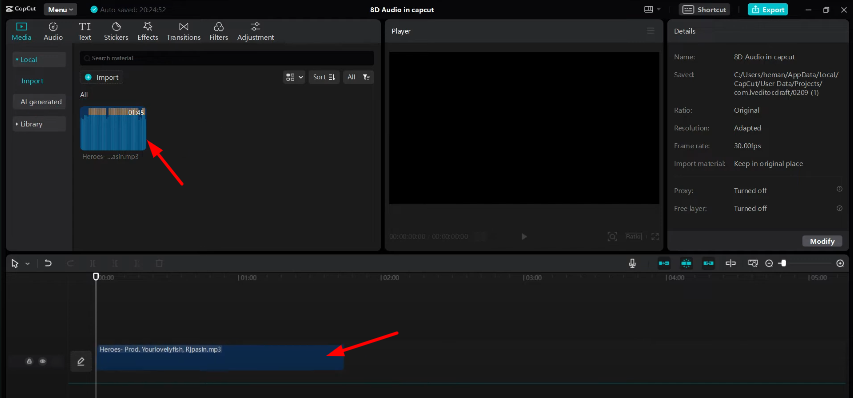Click the Delete trash icon in timeline toolbar
Screen dimensions: 853x398
(x=159, y=263)
